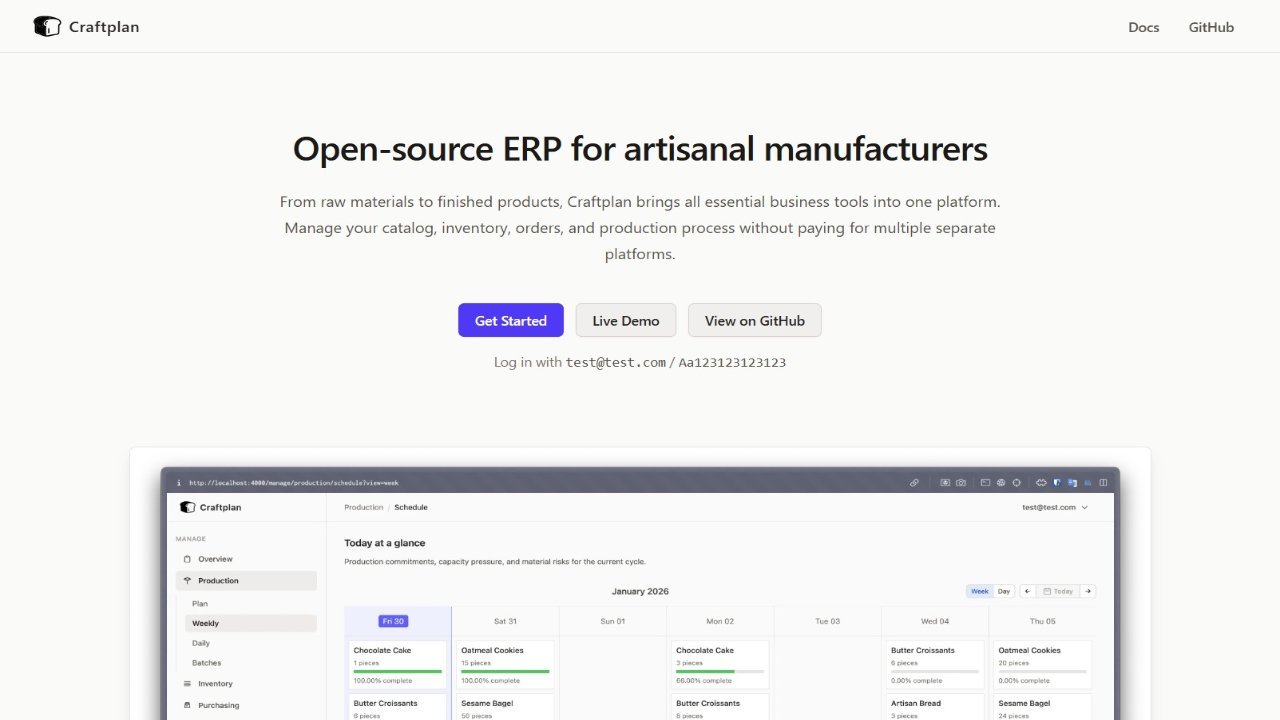The height and width of the screenshot is (720, 1280).
Task: Click the Aa123123123123 password text
Action: coord(732,362)
